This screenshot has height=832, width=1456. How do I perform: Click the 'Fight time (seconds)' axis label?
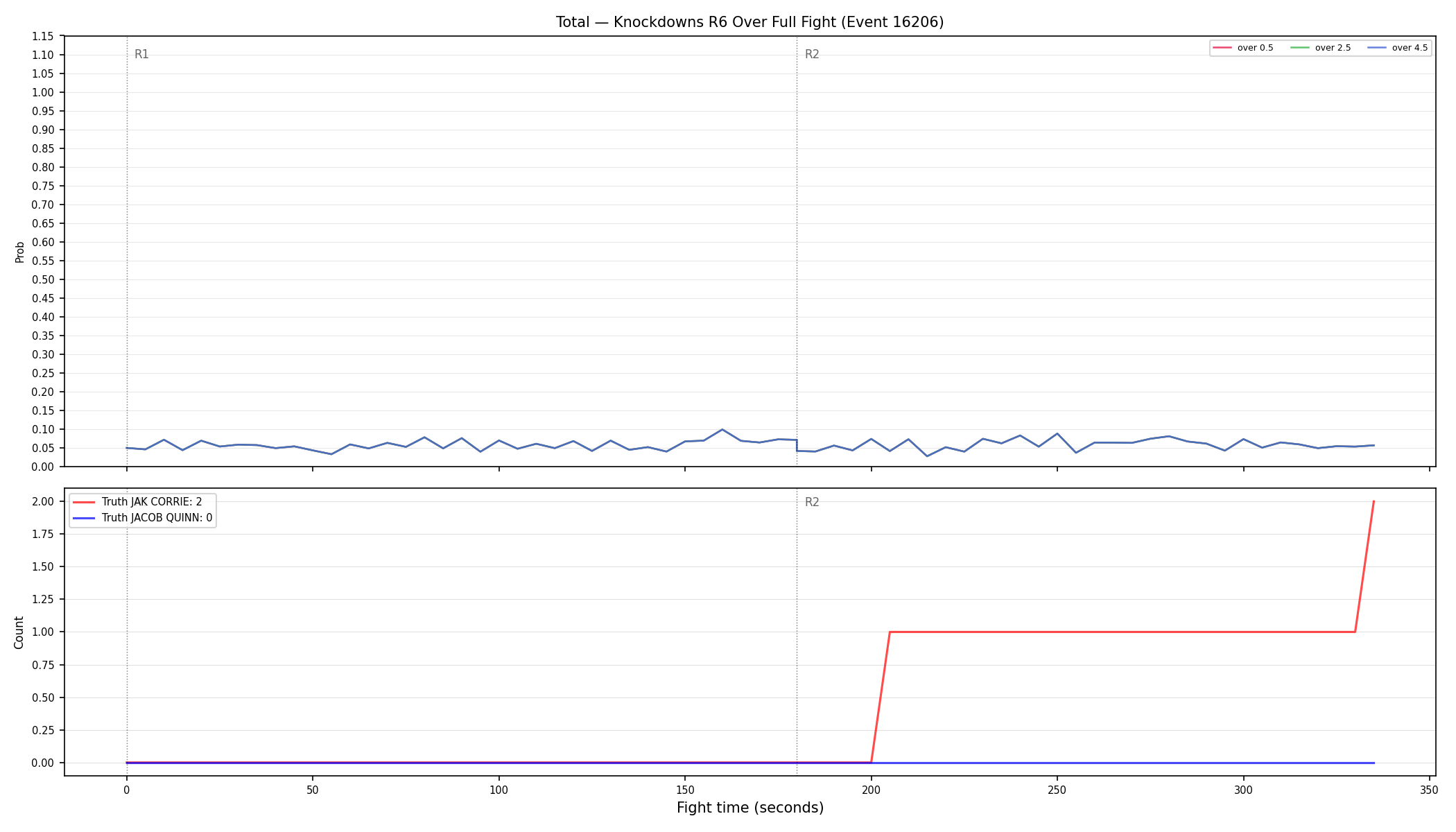pos(750,808)
